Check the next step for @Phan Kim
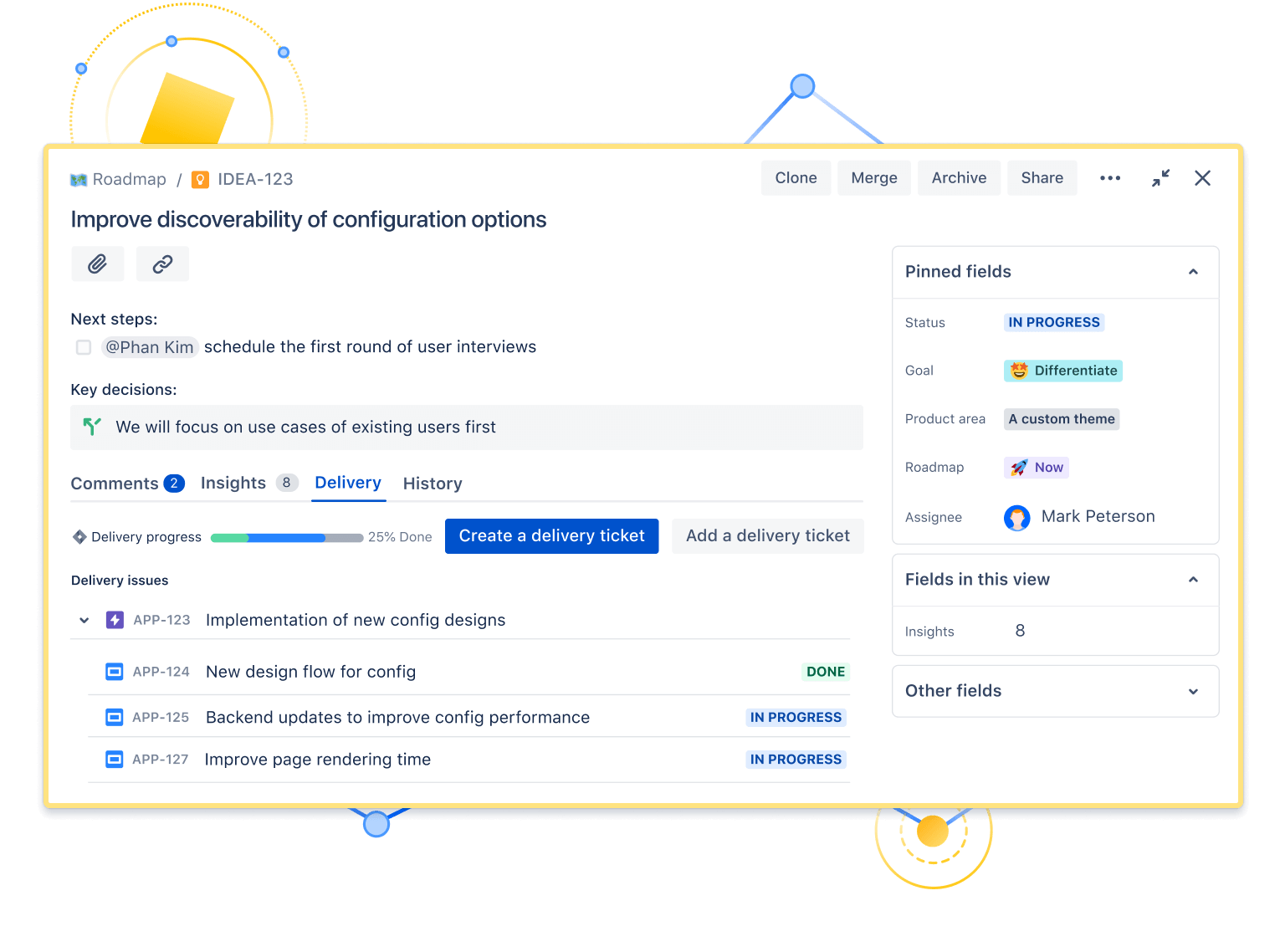This screenshot has height=952, width=1285. (83, 346)
